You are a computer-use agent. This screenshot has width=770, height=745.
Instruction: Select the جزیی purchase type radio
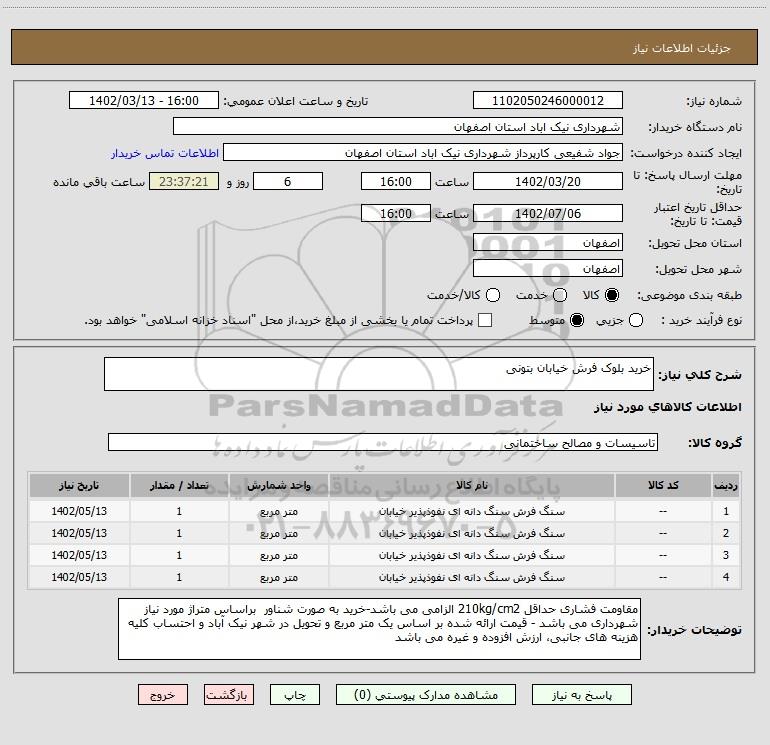click(636, 320)
